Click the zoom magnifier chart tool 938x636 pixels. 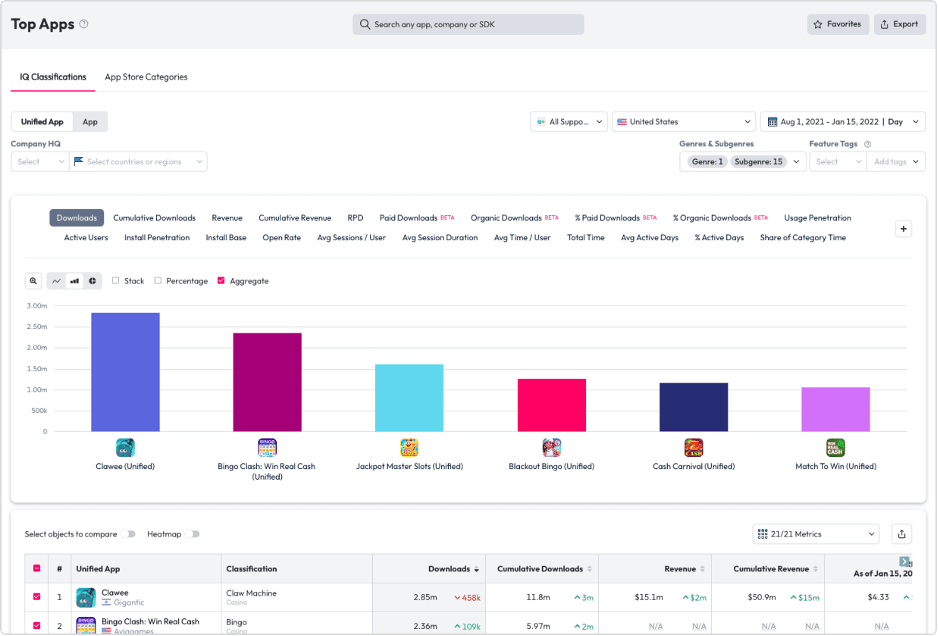(34, 281)
